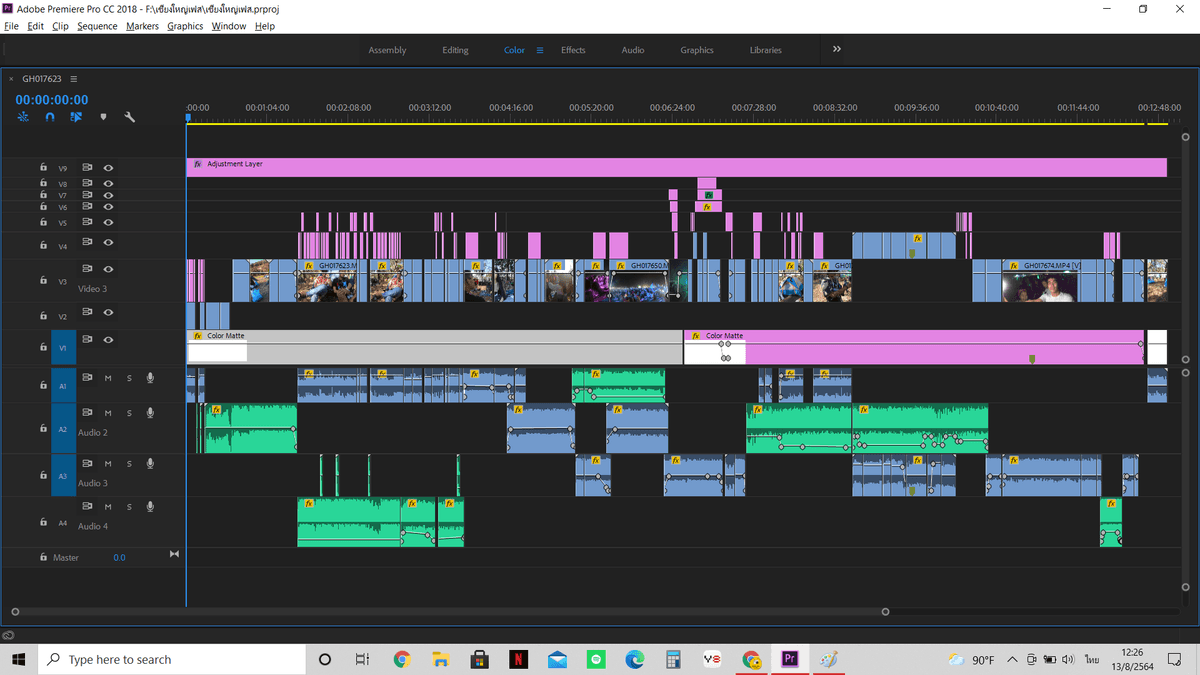The width and height of the screenshot is (1200, 675).
Task: Toggle Sync Lock on track A1
Action: pyautogui.click(x=87, y=377)
